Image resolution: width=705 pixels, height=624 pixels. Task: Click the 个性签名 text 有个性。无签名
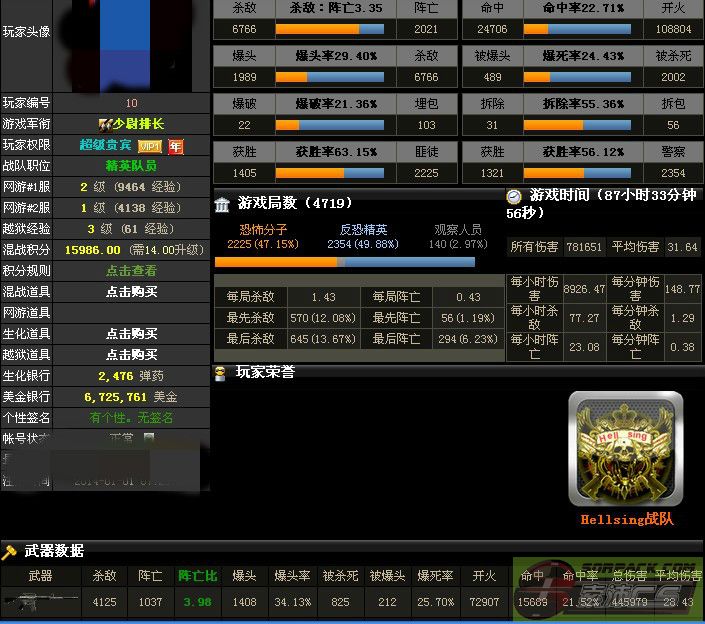[131, 418]
